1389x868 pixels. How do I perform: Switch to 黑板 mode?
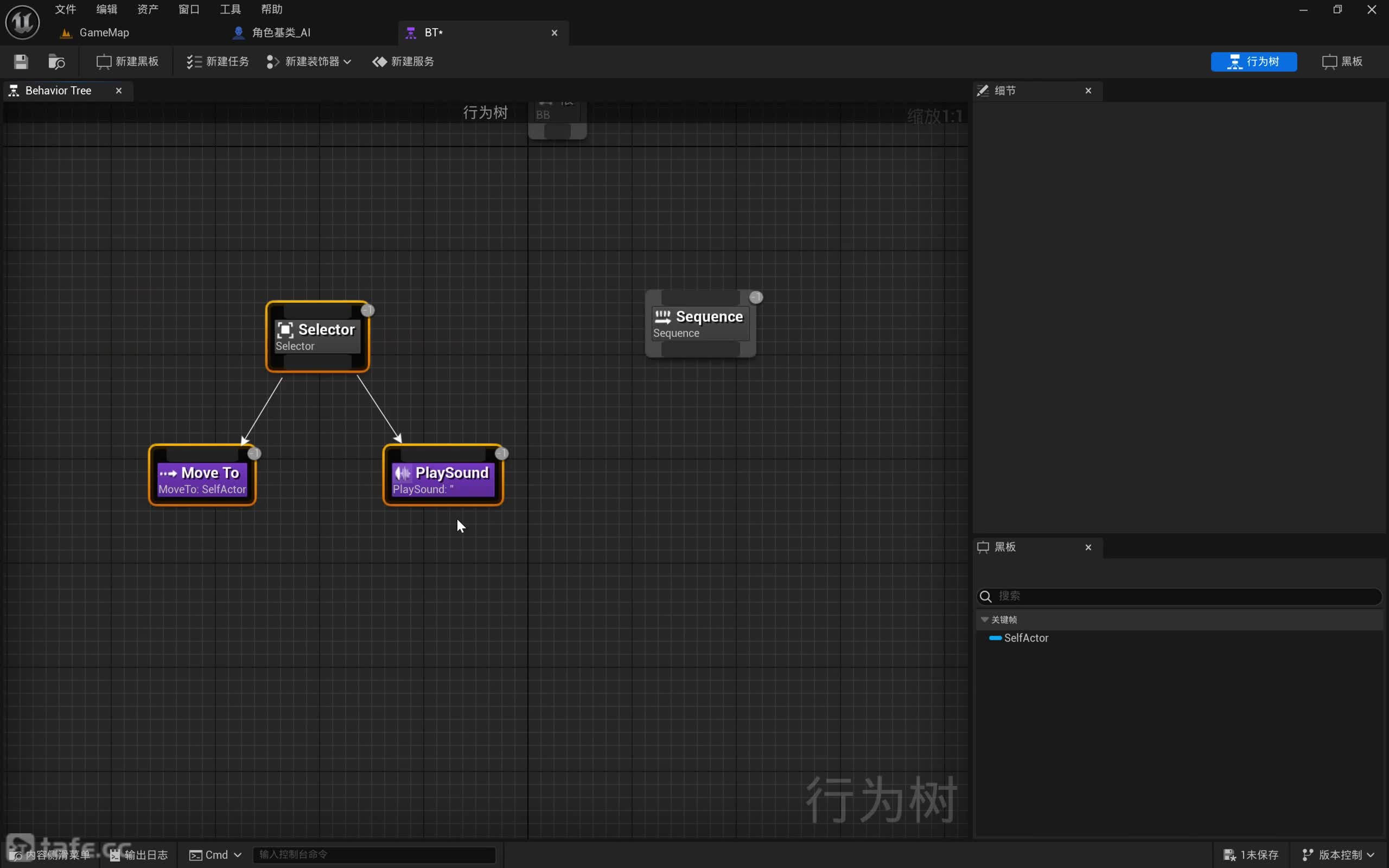click(1342, 61)
